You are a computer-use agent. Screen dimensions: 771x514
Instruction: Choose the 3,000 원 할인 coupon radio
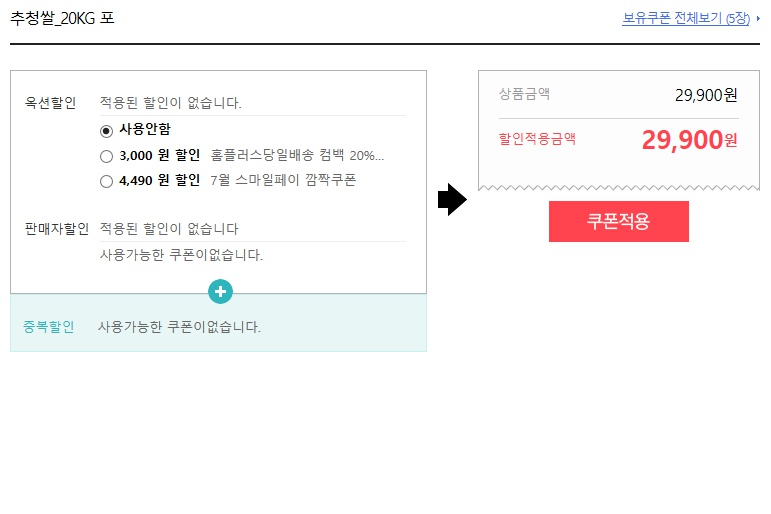(x=107, y=156)
